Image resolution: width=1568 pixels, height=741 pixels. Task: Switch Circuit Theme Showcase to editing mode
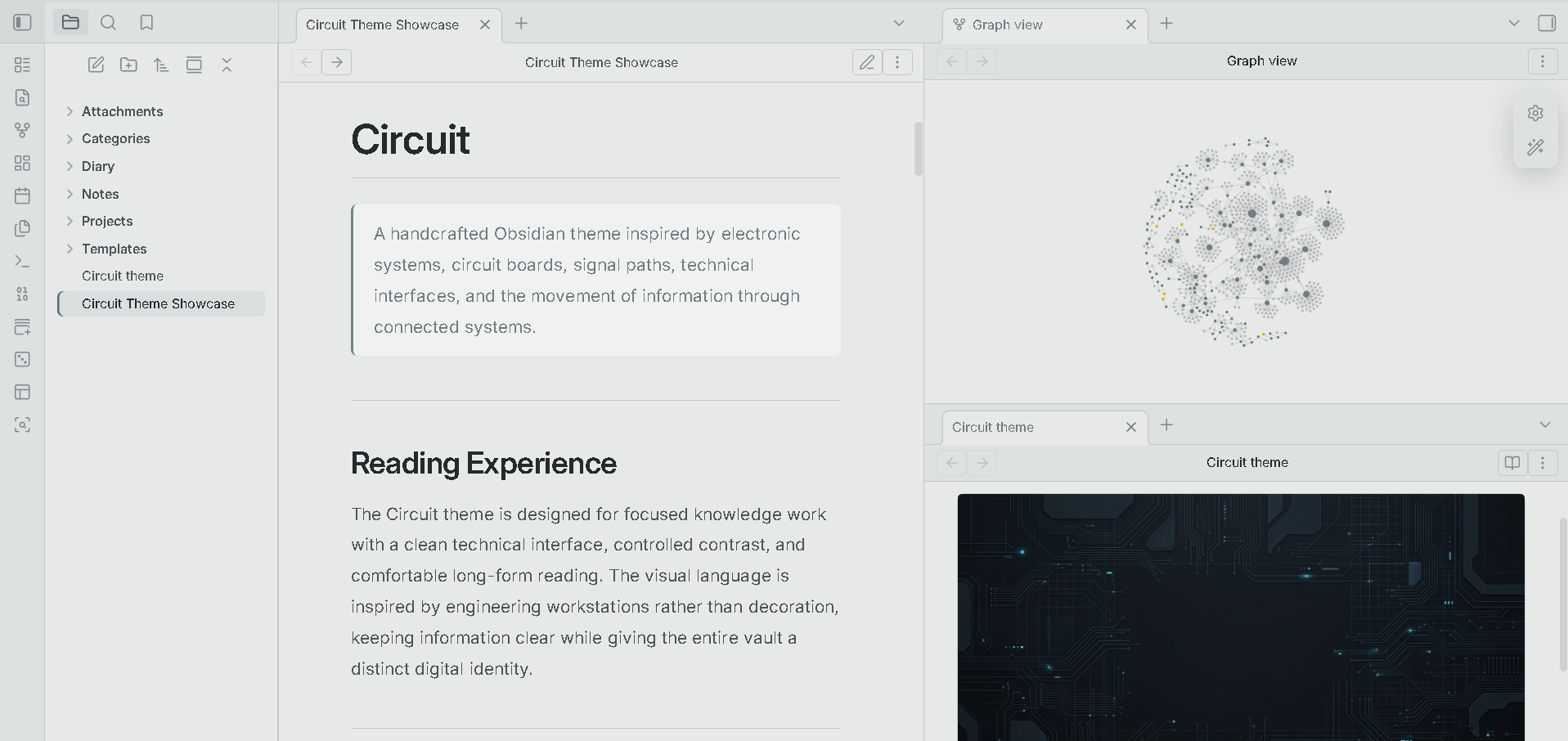point(867,62)
